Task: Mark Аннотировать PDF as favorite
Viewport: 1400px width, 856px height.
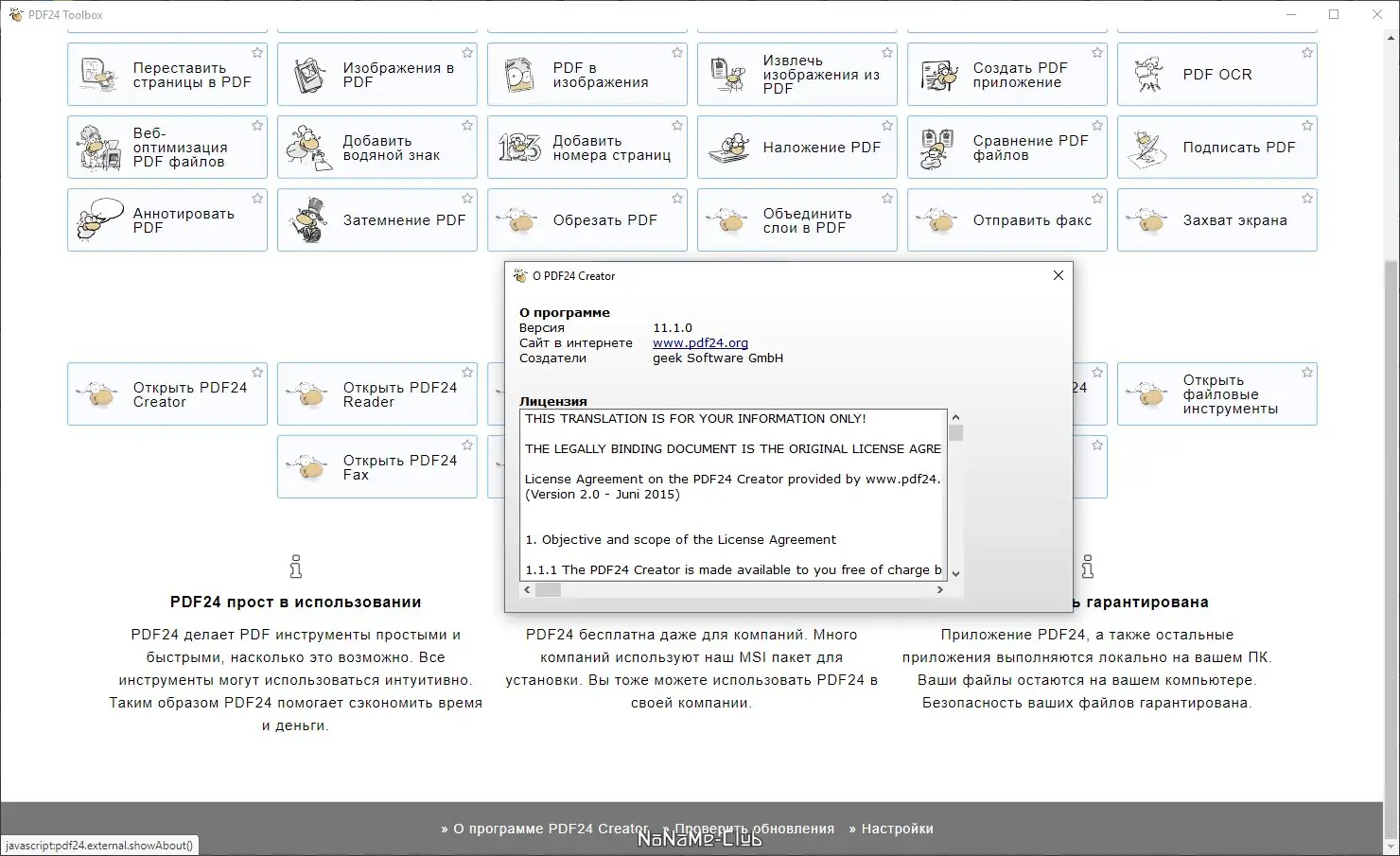Action: 257,199
